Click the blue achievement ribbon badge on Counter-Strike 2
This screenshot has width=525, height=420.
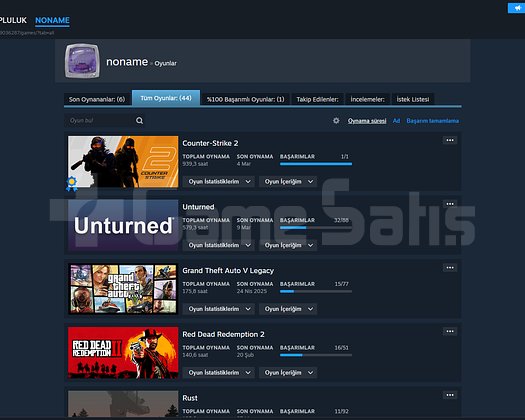click(72, 184)
